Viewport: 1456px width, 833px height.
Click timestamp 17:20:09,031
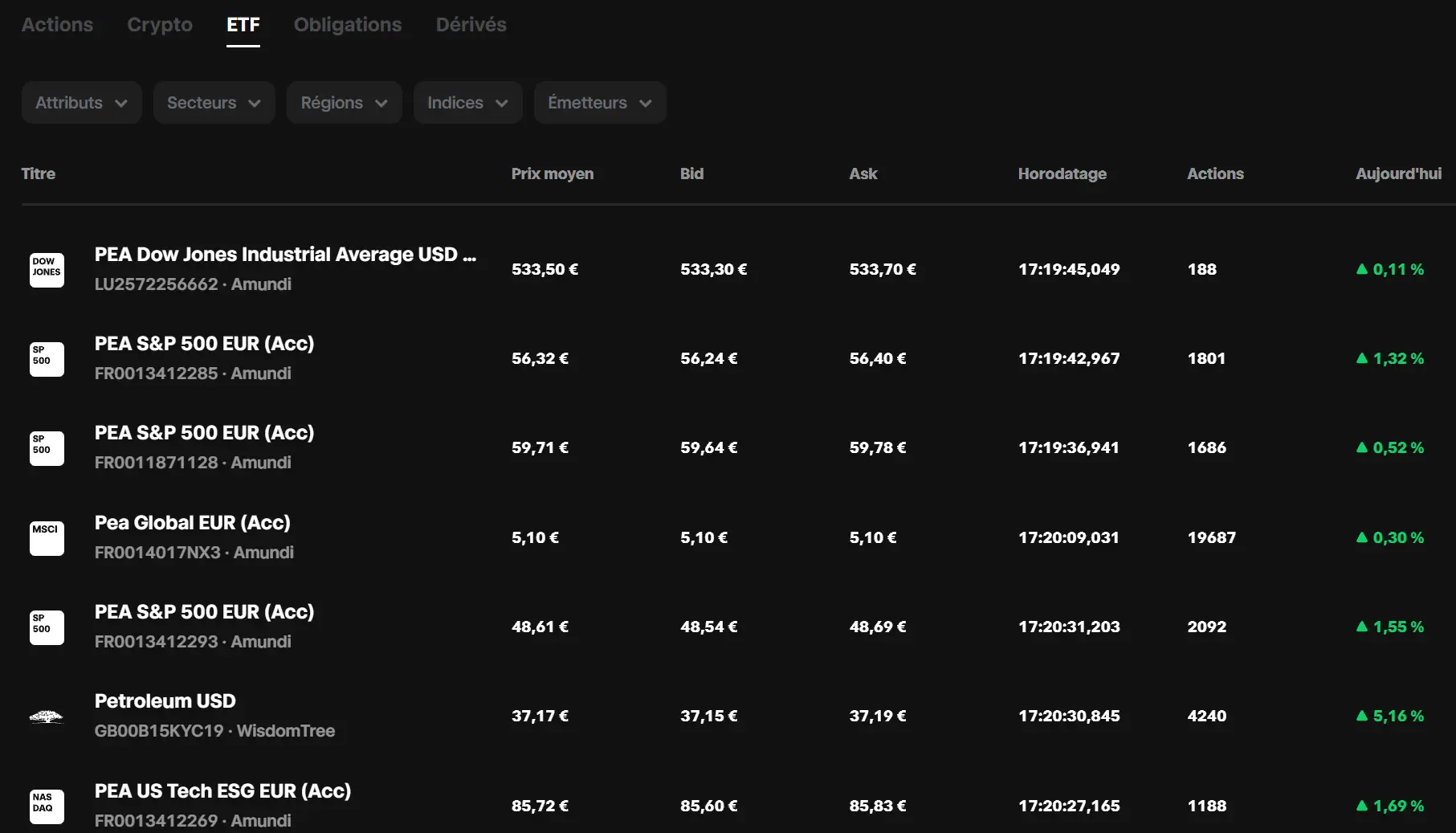(x=1069, y=537)
